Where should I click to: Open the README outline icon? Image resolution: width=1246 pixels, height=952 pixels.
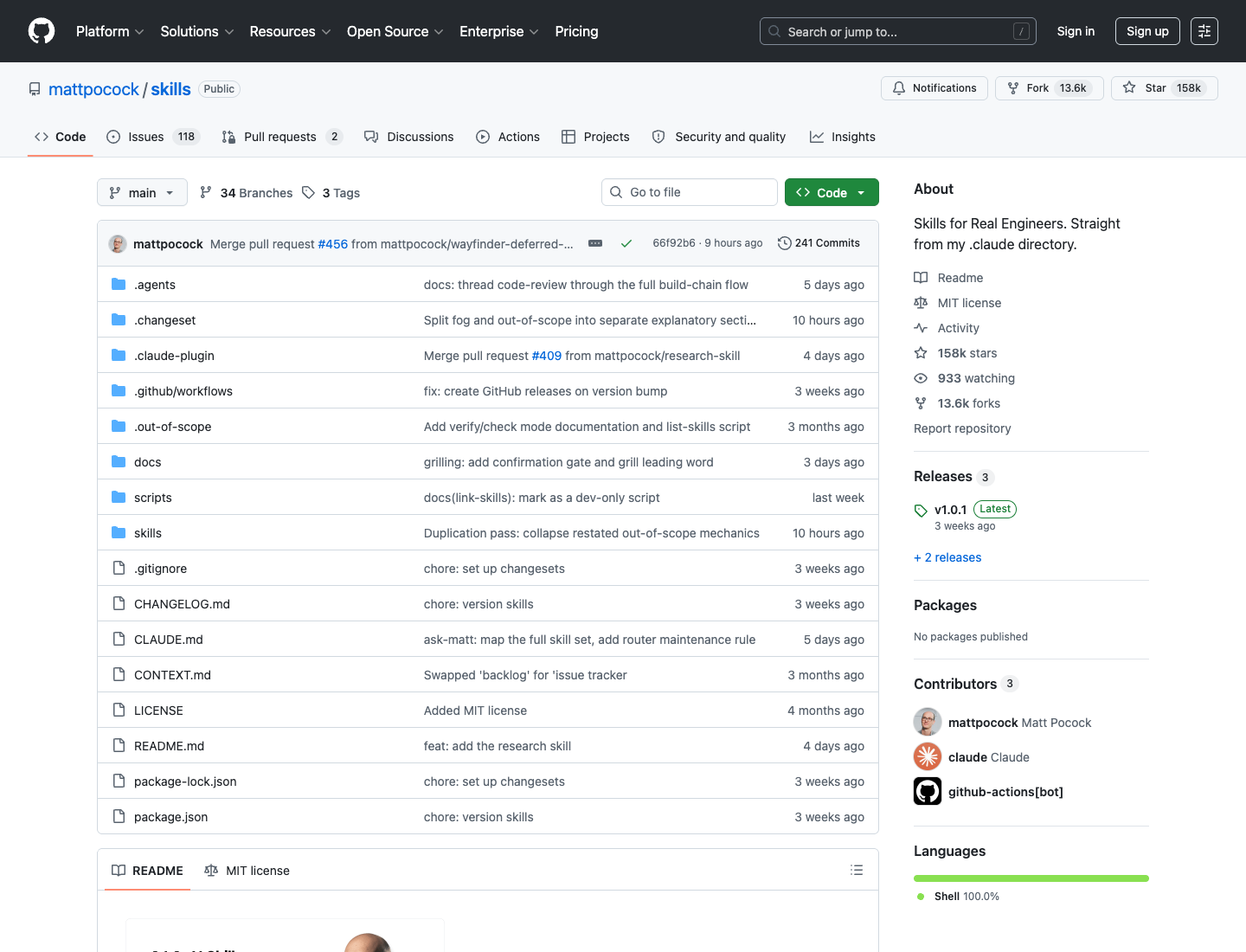857,870
